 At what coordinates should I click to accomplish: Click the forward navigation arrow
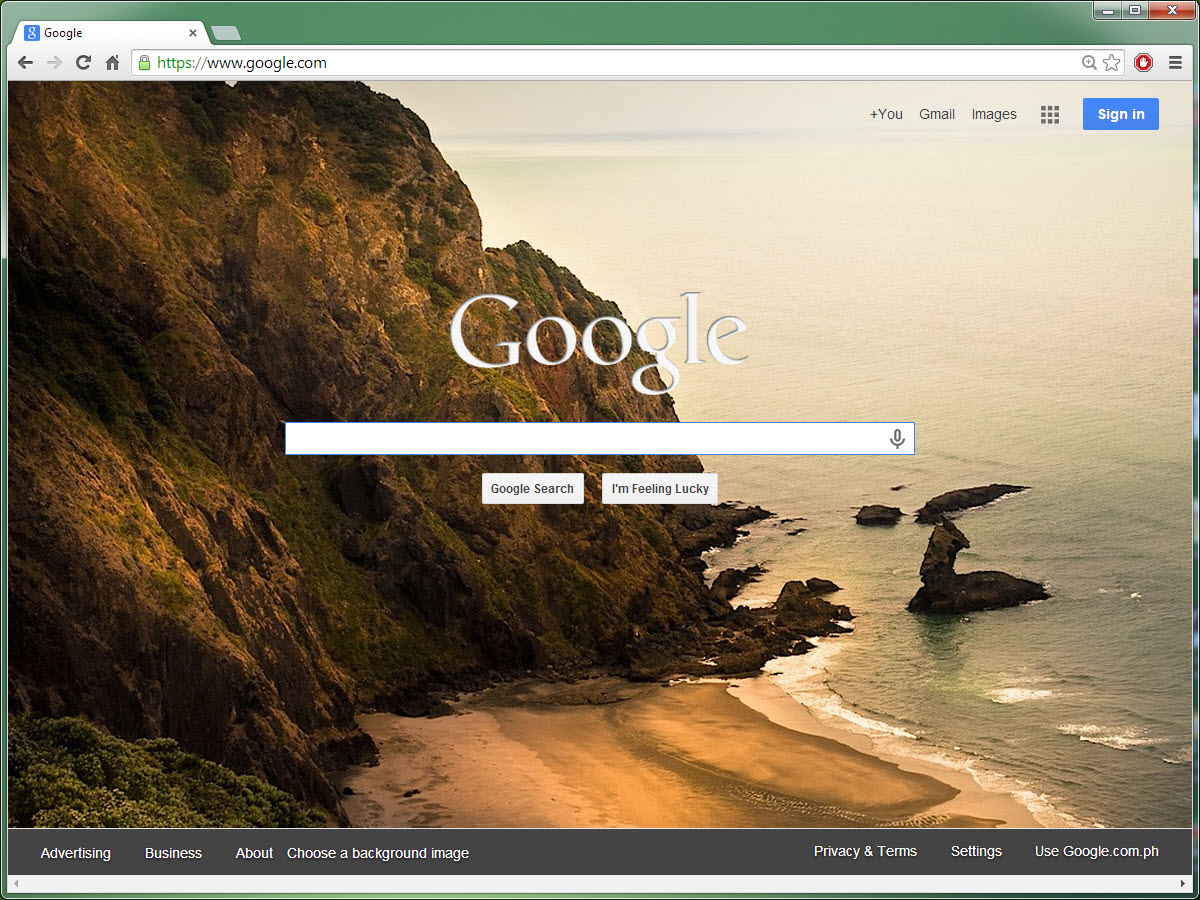(54, 62)
